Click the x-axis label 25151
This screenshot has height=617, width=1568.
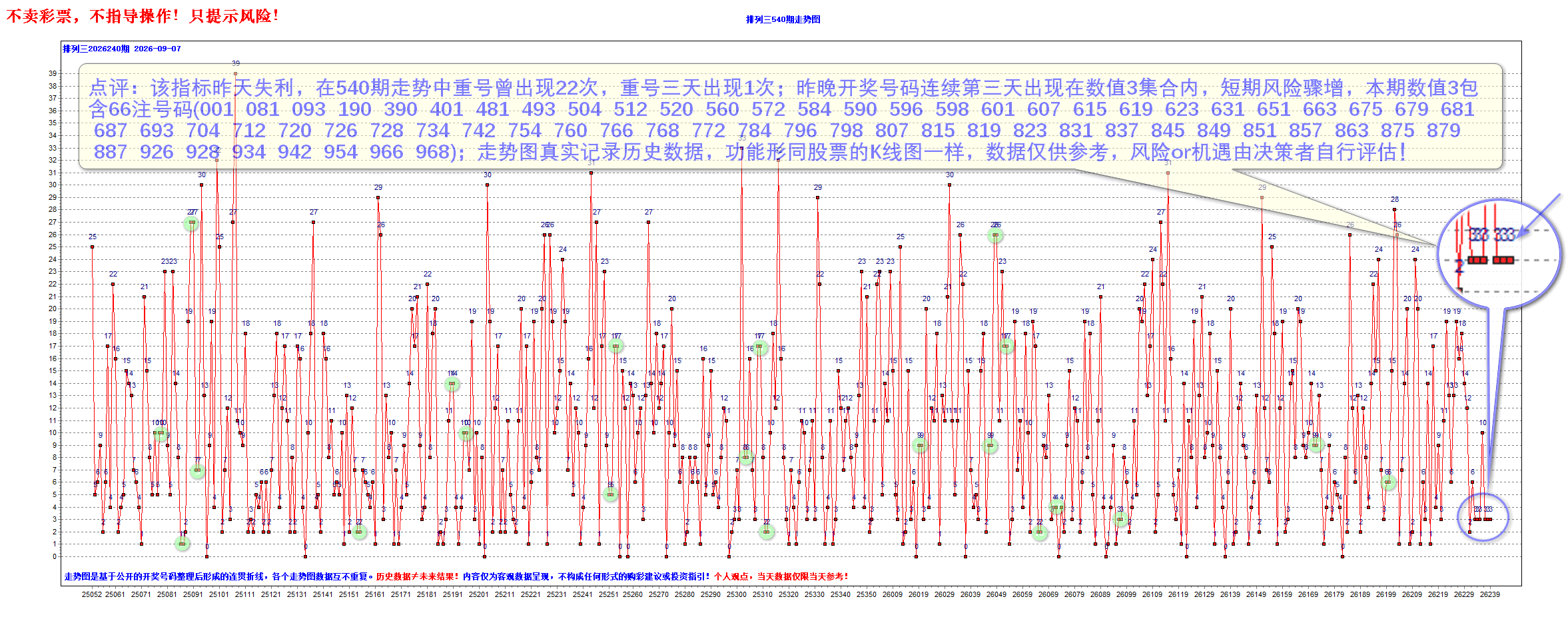[348, 594]
